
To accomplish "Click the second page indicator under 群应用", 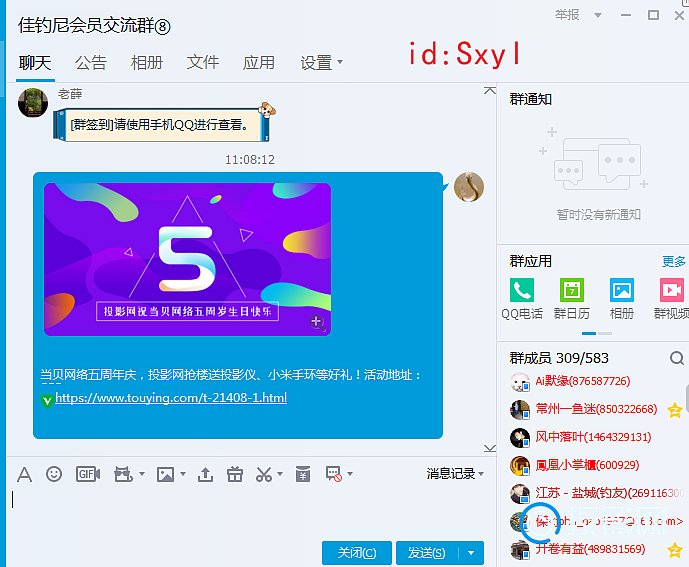I will pos(605,334).
